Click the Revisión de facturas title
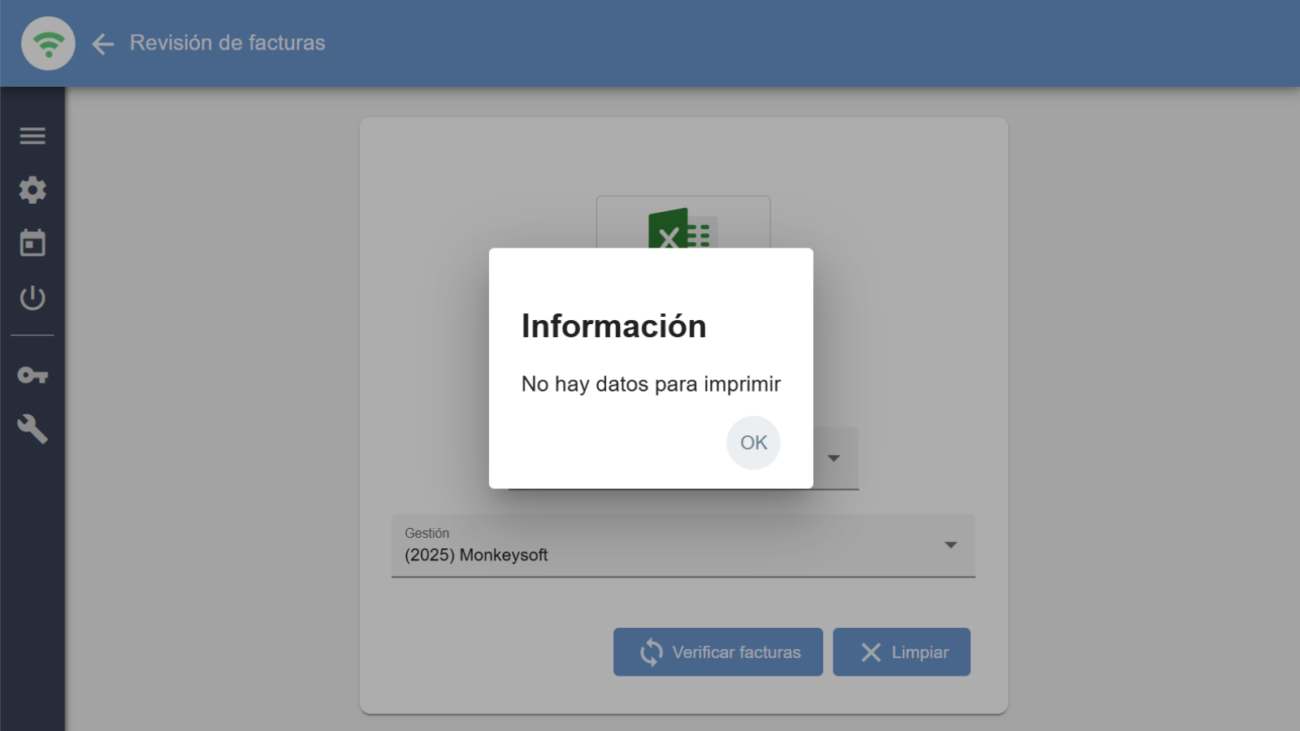 click(227, 43)
